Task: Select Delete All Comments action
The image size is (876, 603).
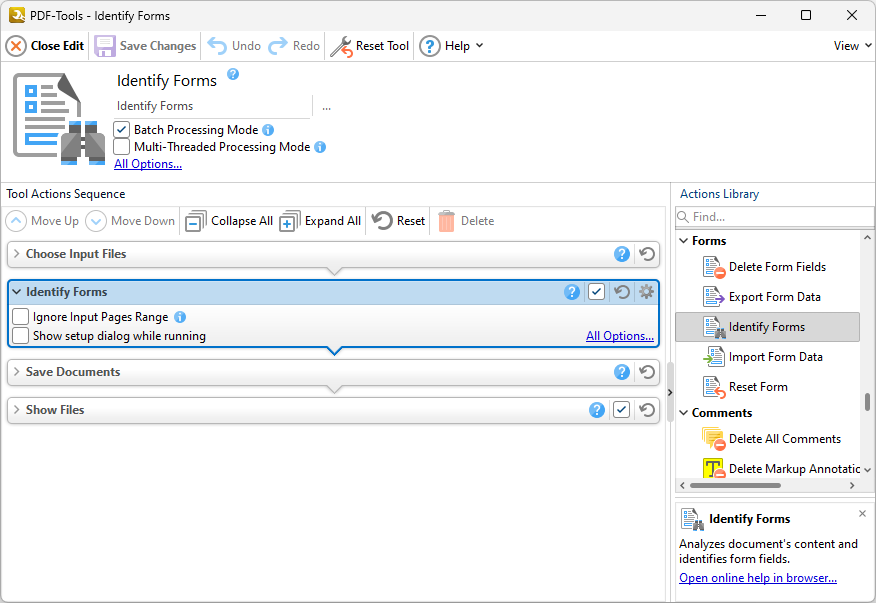Action: (x=767, y=439)
